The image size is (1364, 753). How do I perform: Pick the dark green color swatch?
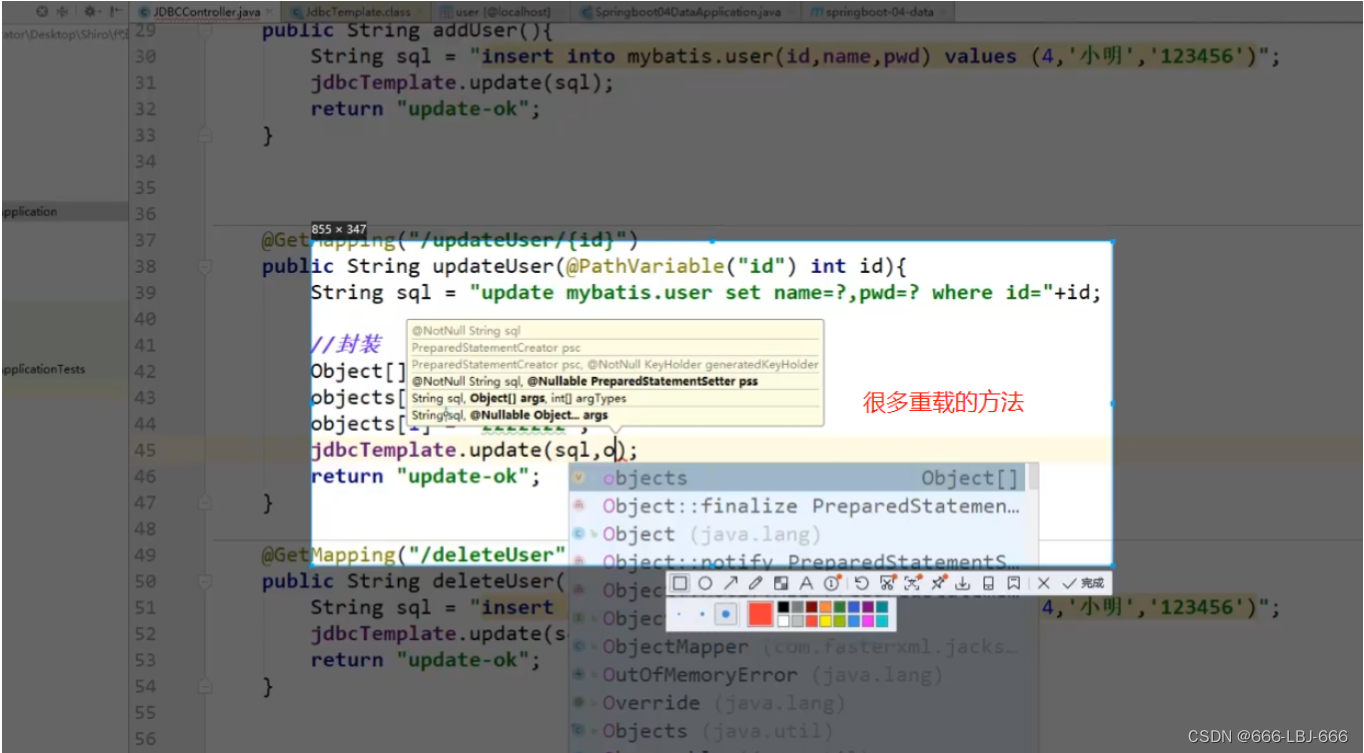coord(840,606)
